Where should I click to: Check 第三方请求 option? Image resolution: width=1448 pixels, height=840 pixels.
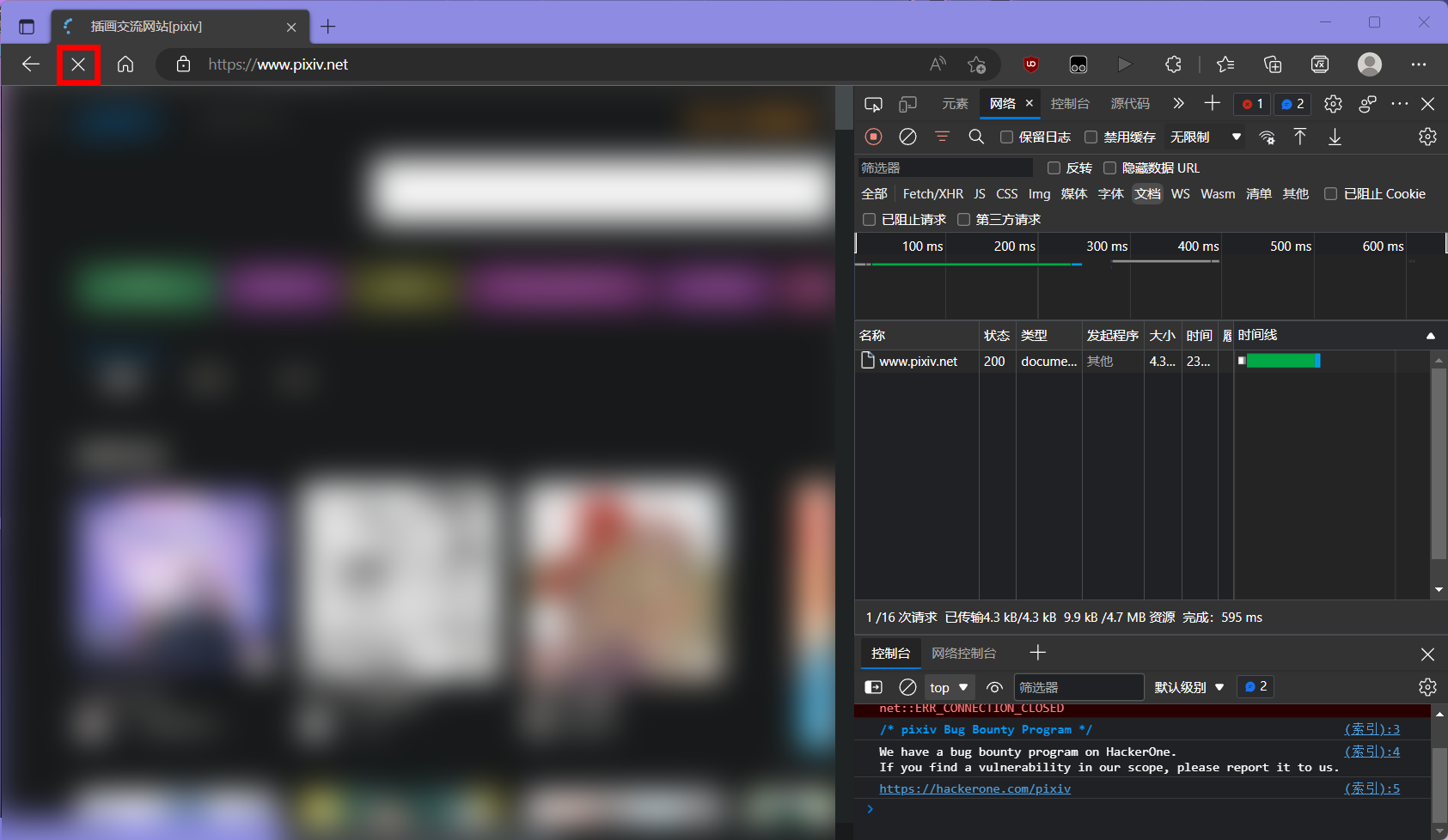coord(964,220)
